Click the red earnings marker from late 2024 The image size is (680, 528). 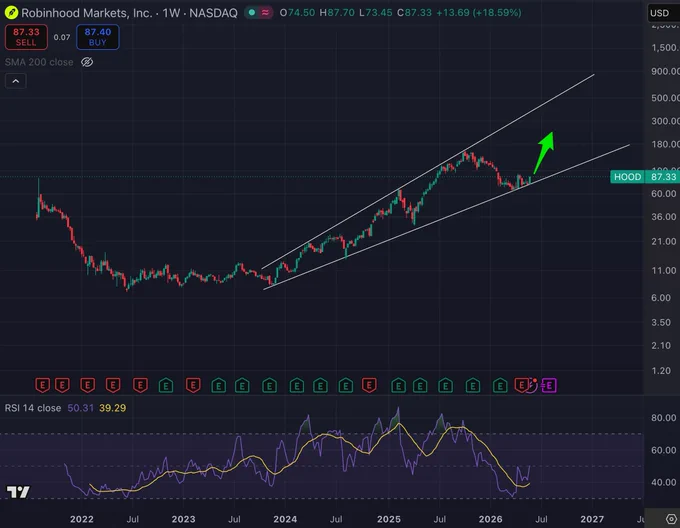click(369, 385)
